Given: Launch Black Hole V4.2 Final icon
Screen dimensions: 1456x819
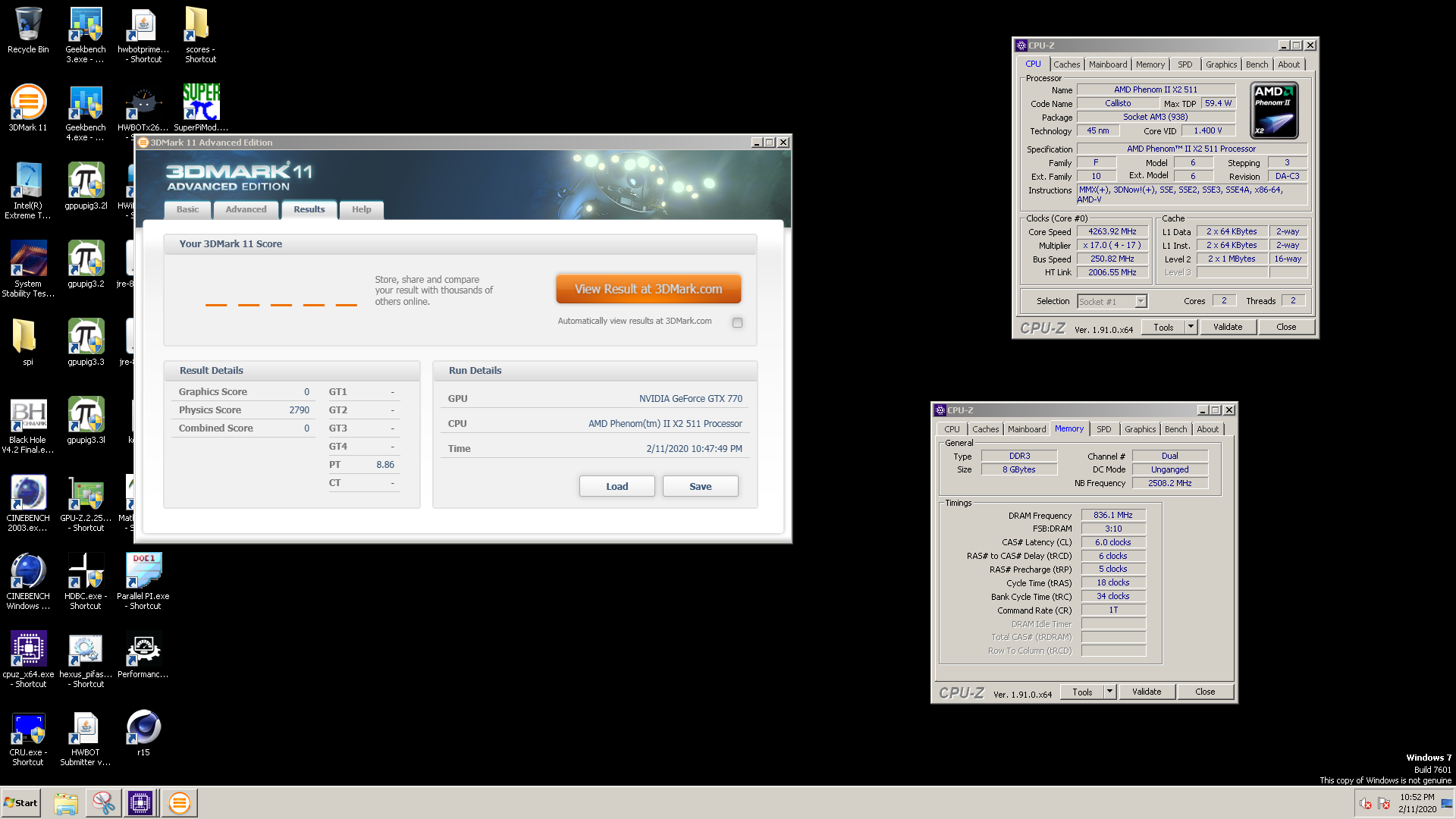Looking at the screenshot, I should click(28, 425).
